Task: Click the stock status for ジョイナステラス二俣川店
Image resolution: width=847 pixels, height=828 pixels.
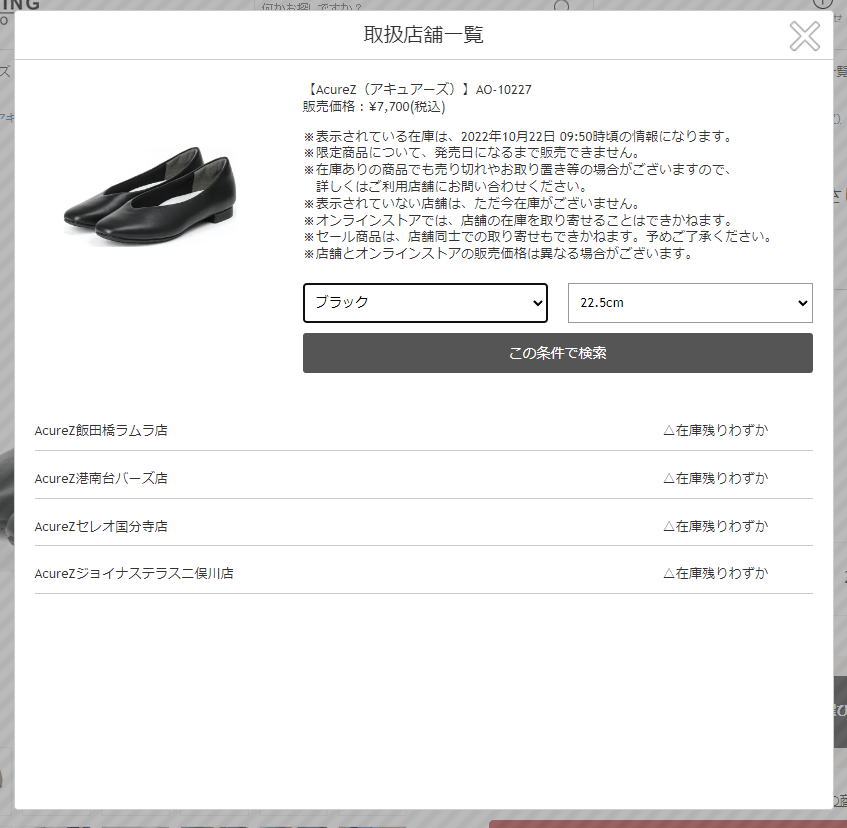Action: (715, 574)
